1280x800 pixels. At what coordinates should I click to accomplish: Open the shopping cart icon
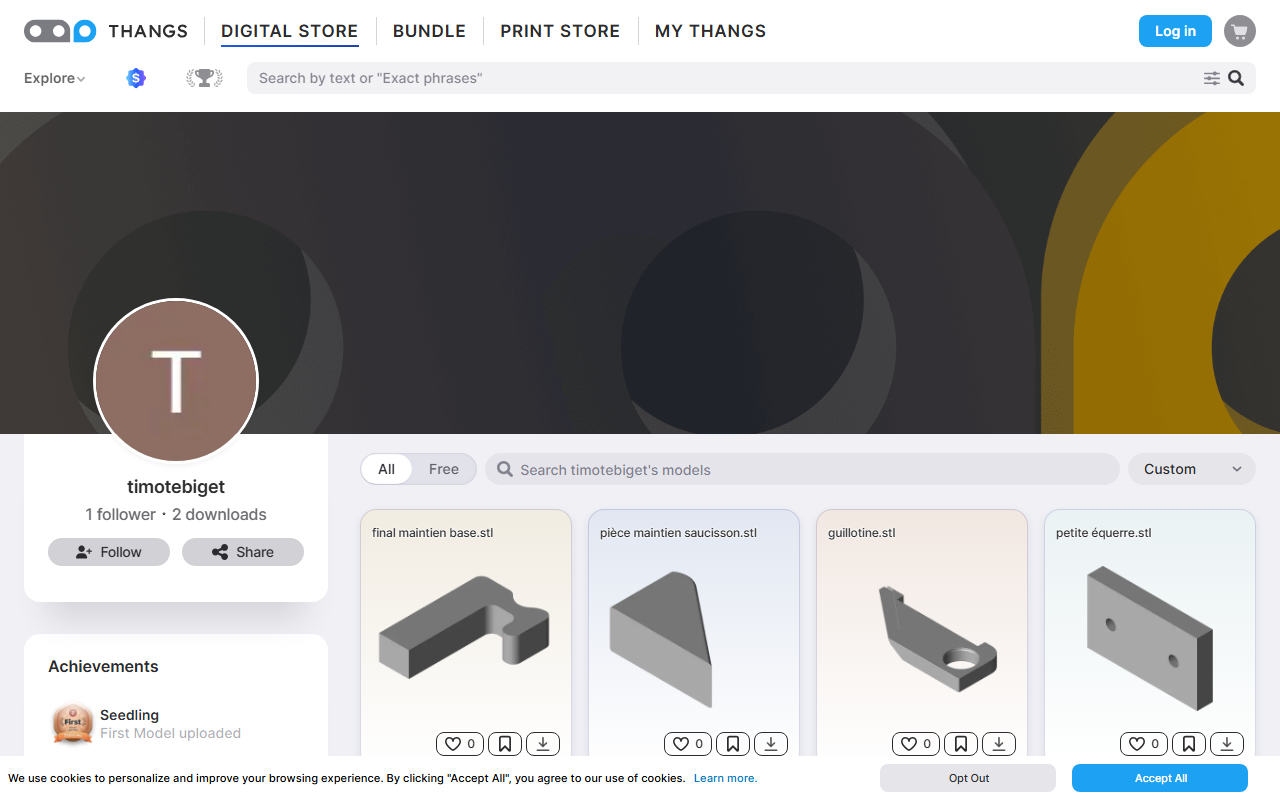coord(1240,31)
